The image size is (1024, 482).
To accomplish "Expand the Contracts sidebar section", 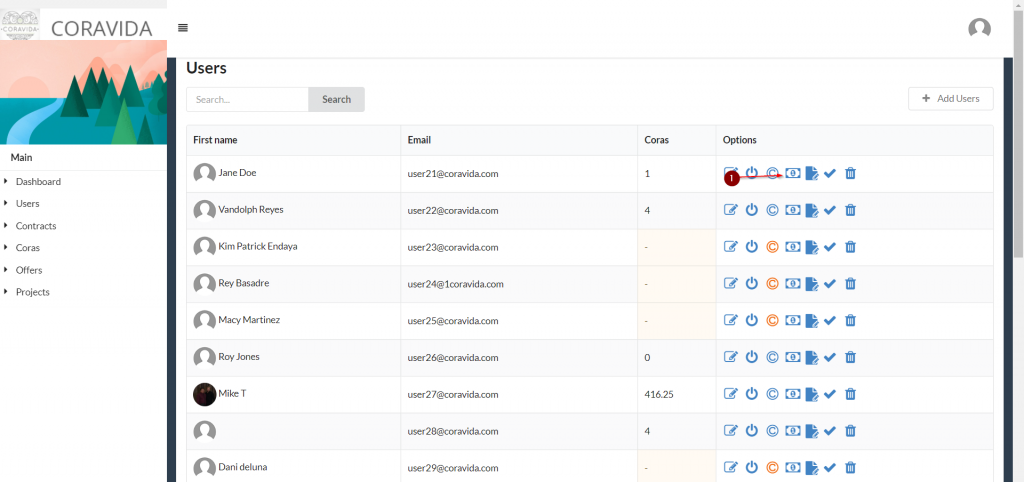I will coord(36,226).
